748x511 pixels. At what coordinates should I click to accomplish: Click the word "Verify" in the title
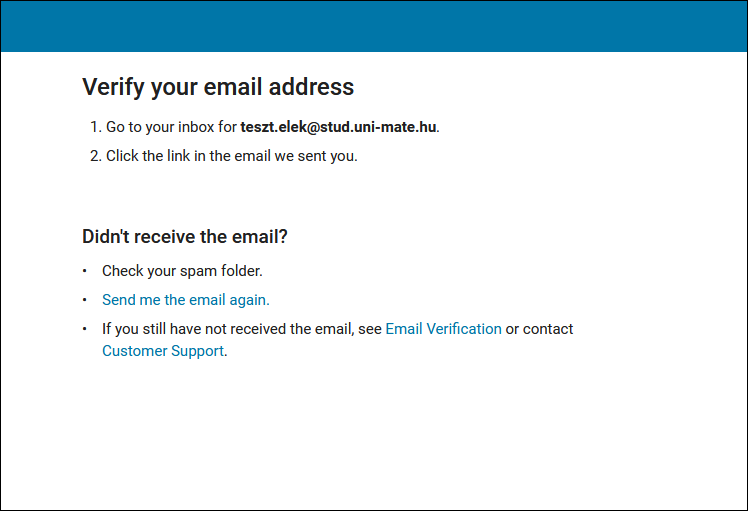point(113,87)
